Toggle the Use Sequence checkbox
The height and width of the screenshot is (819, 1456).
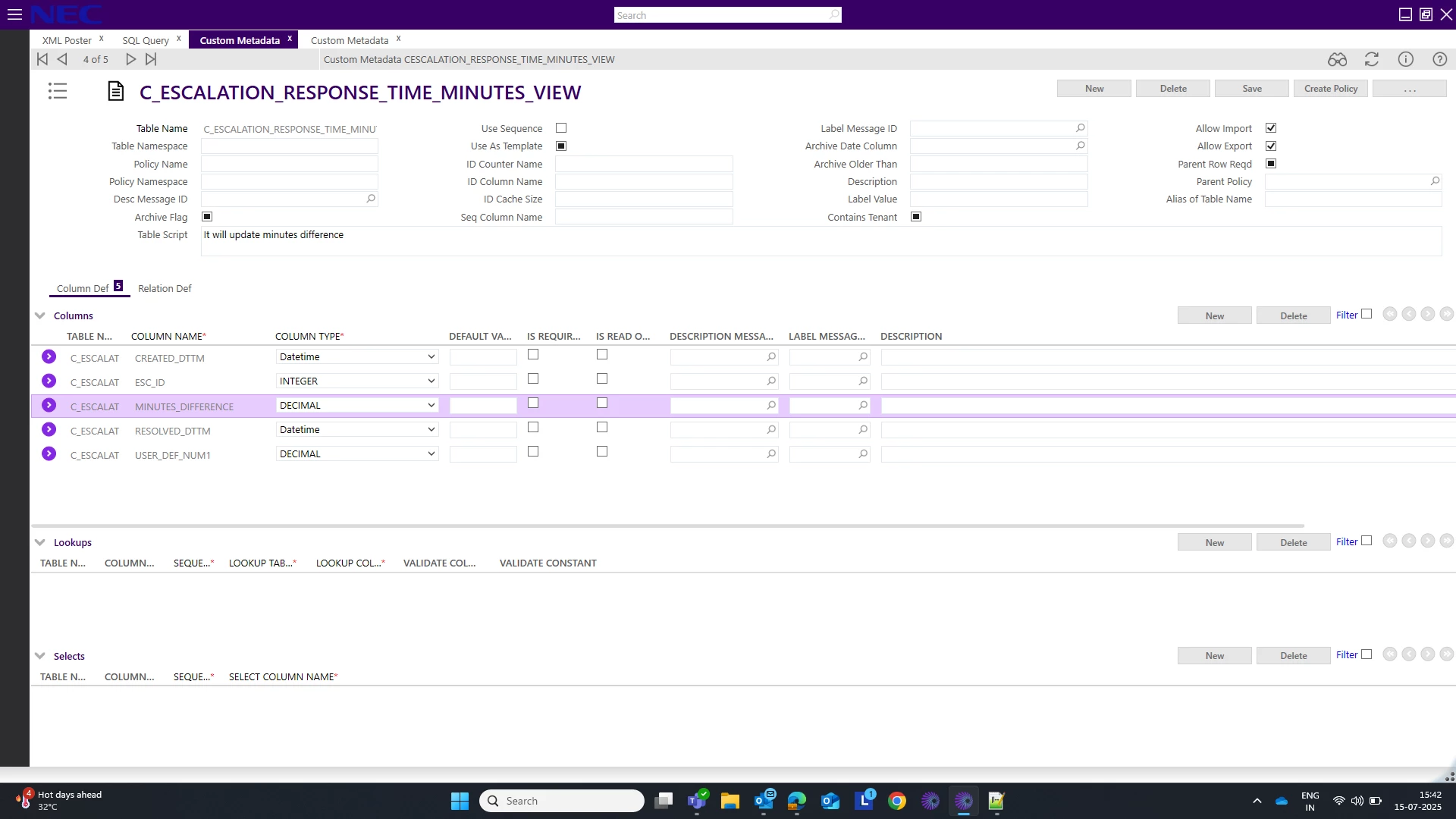[561, 128]
